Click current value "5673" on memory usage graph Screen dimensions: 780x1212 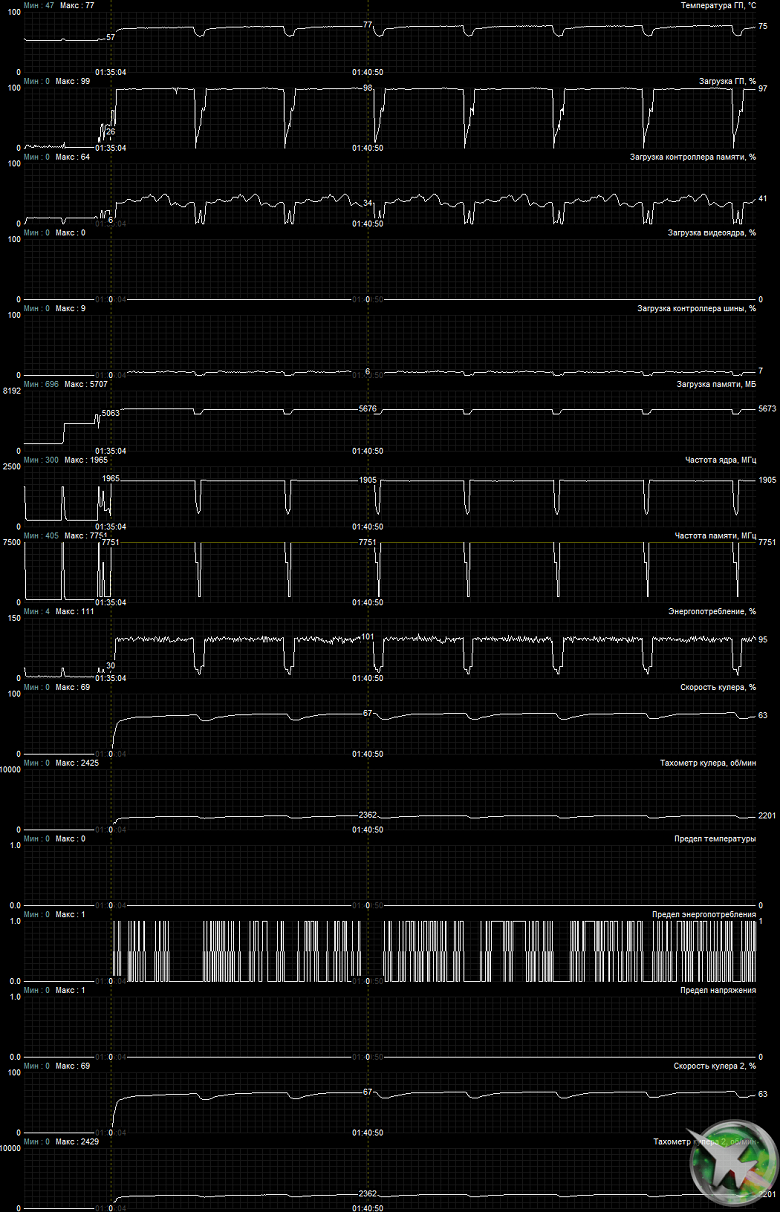(x=767, y=409)
